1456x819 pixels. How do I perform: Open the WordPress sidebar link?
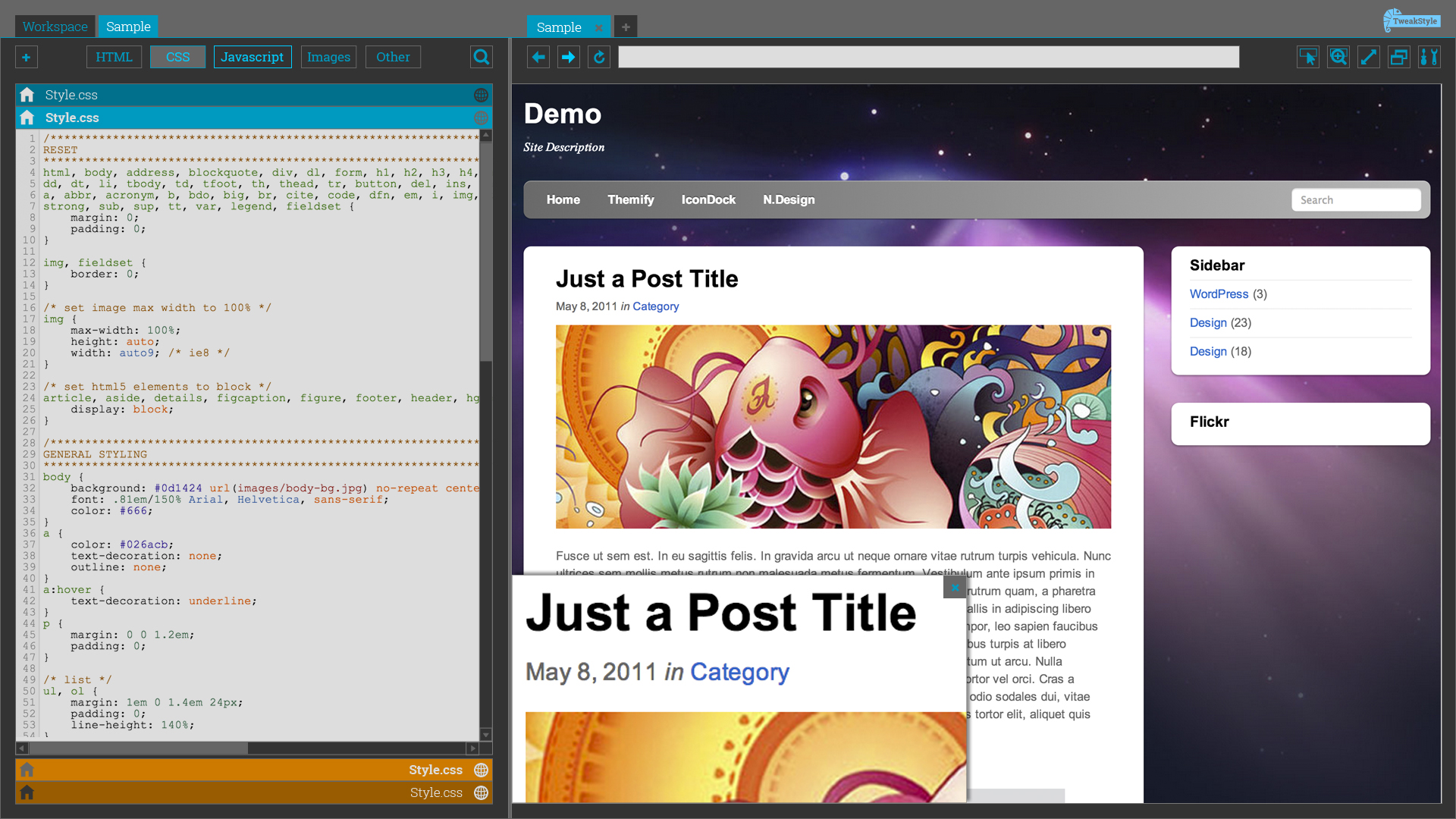point(1219,294)
